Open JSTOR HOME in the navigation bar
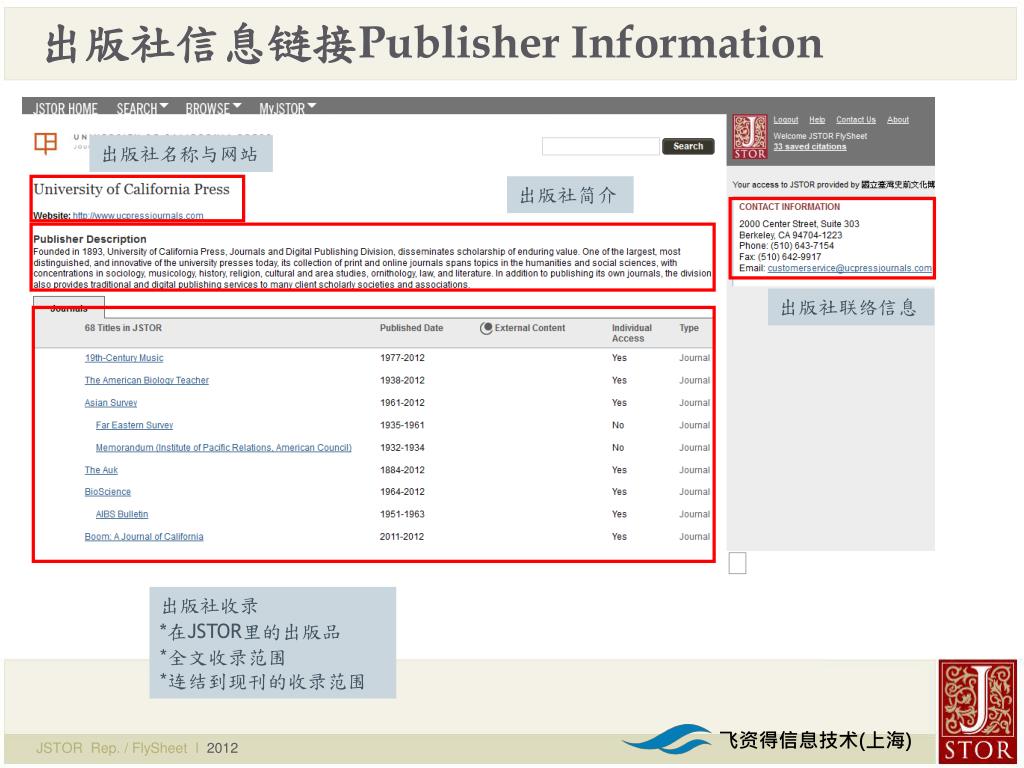This screenshot has width=1024, height=768. 65,108
